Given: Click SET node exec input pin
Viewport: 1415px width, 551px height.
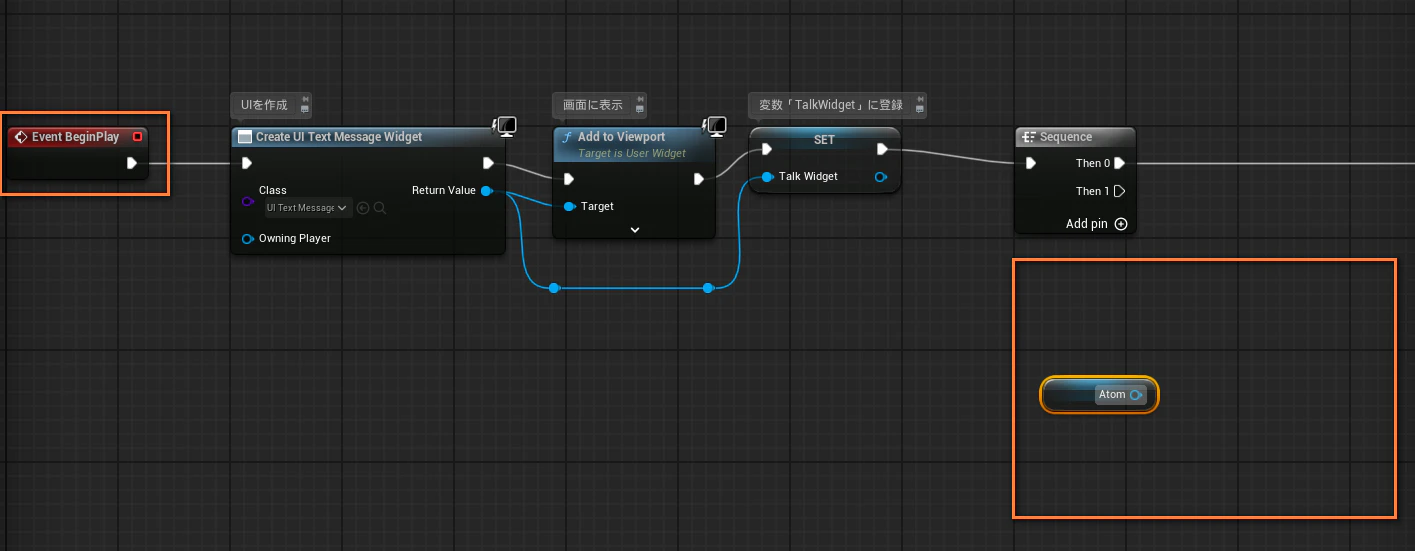Looking at the screenshot, I should pos(766,149).
